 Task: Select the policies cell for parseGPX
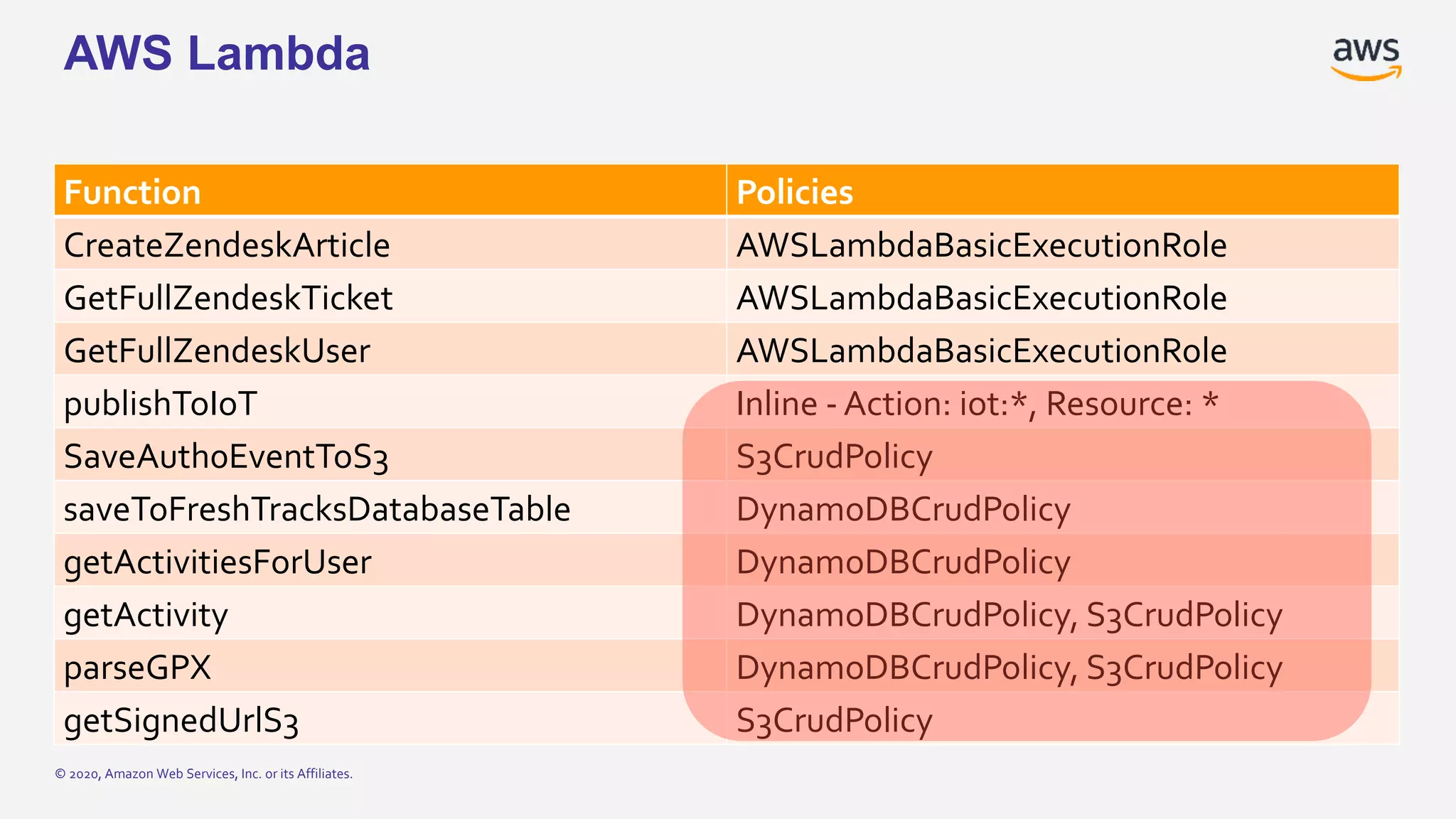[x=1009, y=668]
